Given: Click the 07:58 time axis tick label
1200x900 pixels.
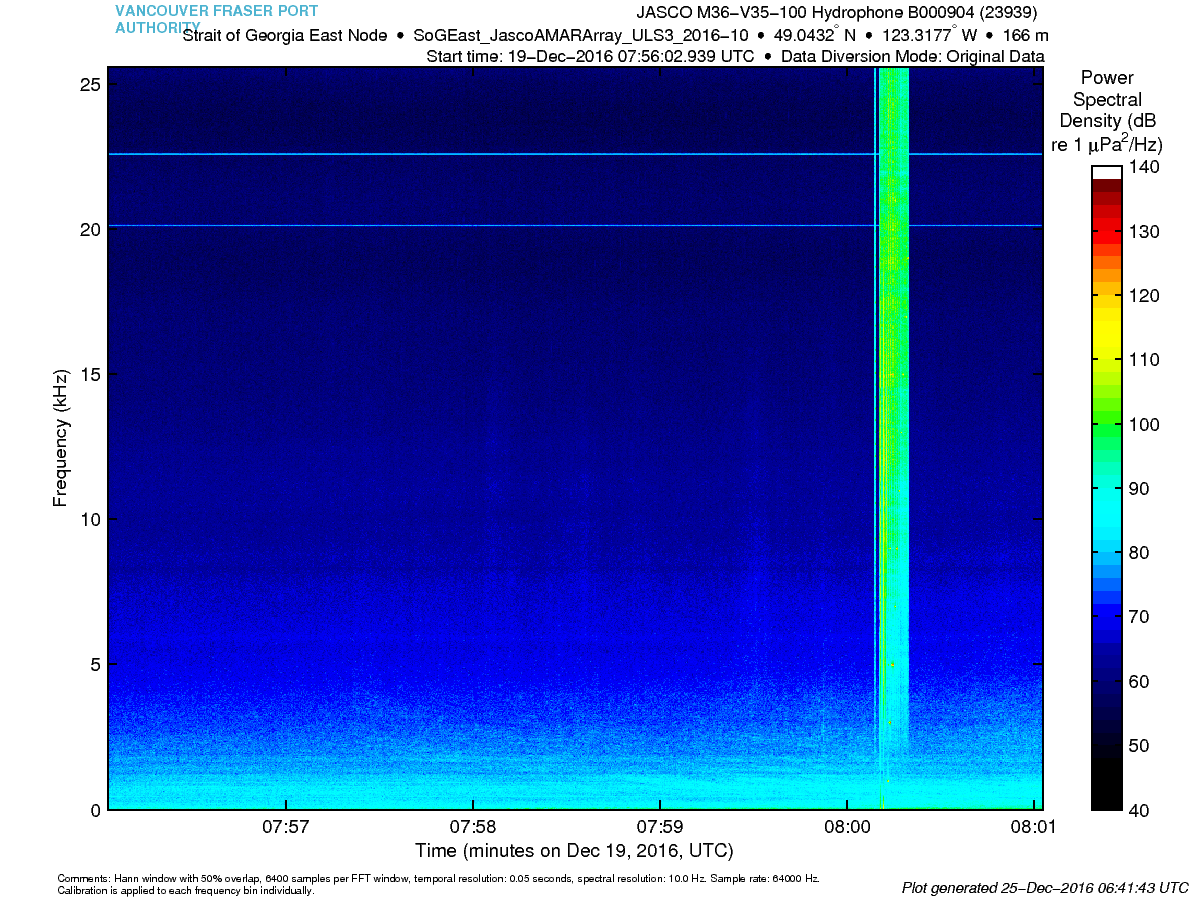Looking at the screenshot, I should point(473,828).
